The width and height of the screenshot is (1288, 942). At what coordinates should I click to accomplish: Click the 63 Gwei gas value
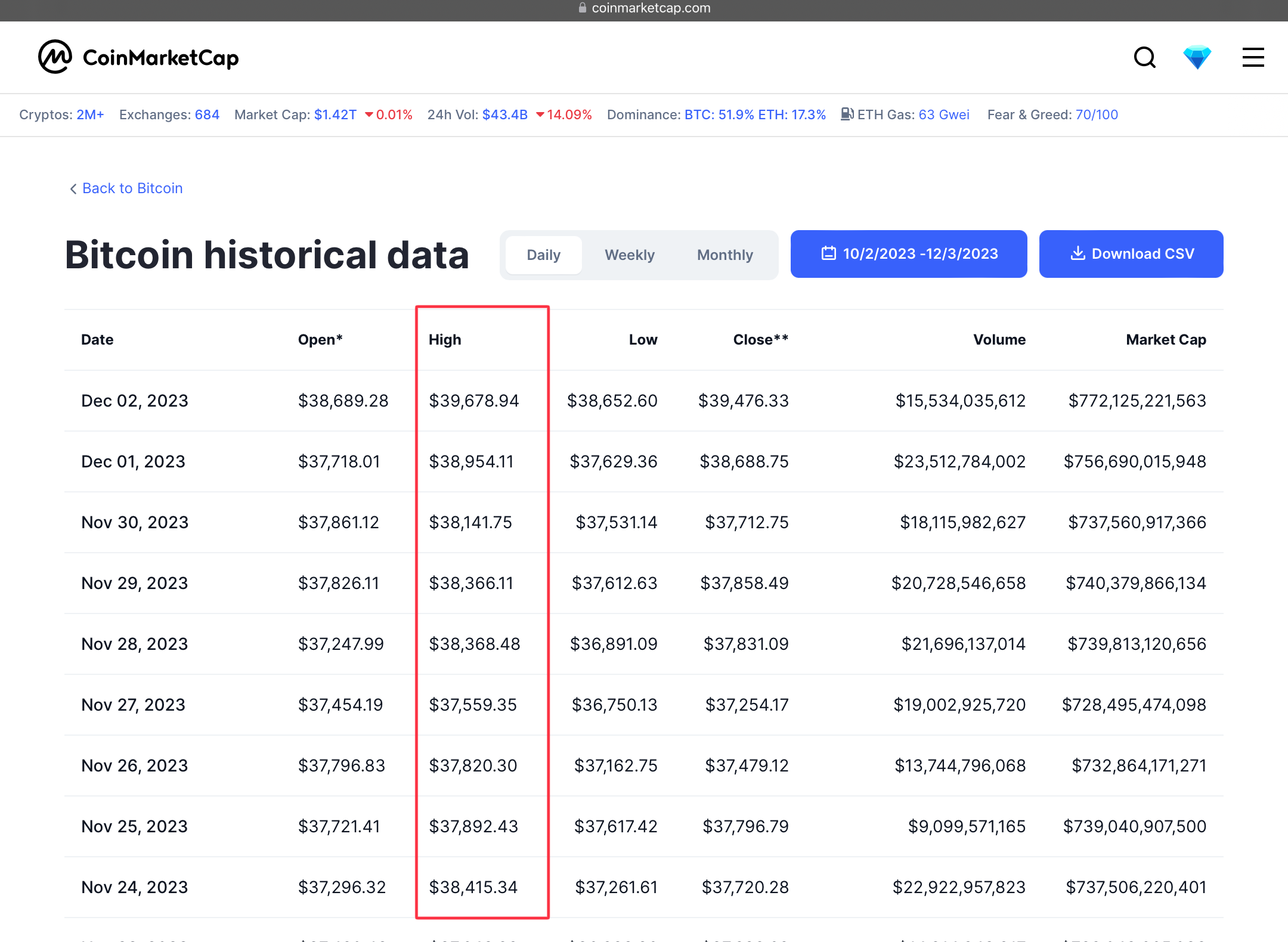click(944, 114)
